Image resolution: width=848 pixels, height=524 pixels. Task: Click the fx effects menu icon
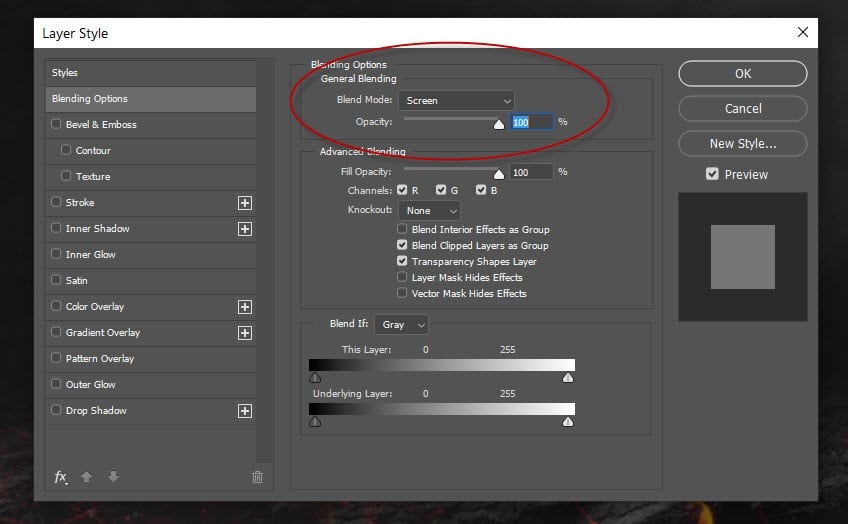point(61,477)
